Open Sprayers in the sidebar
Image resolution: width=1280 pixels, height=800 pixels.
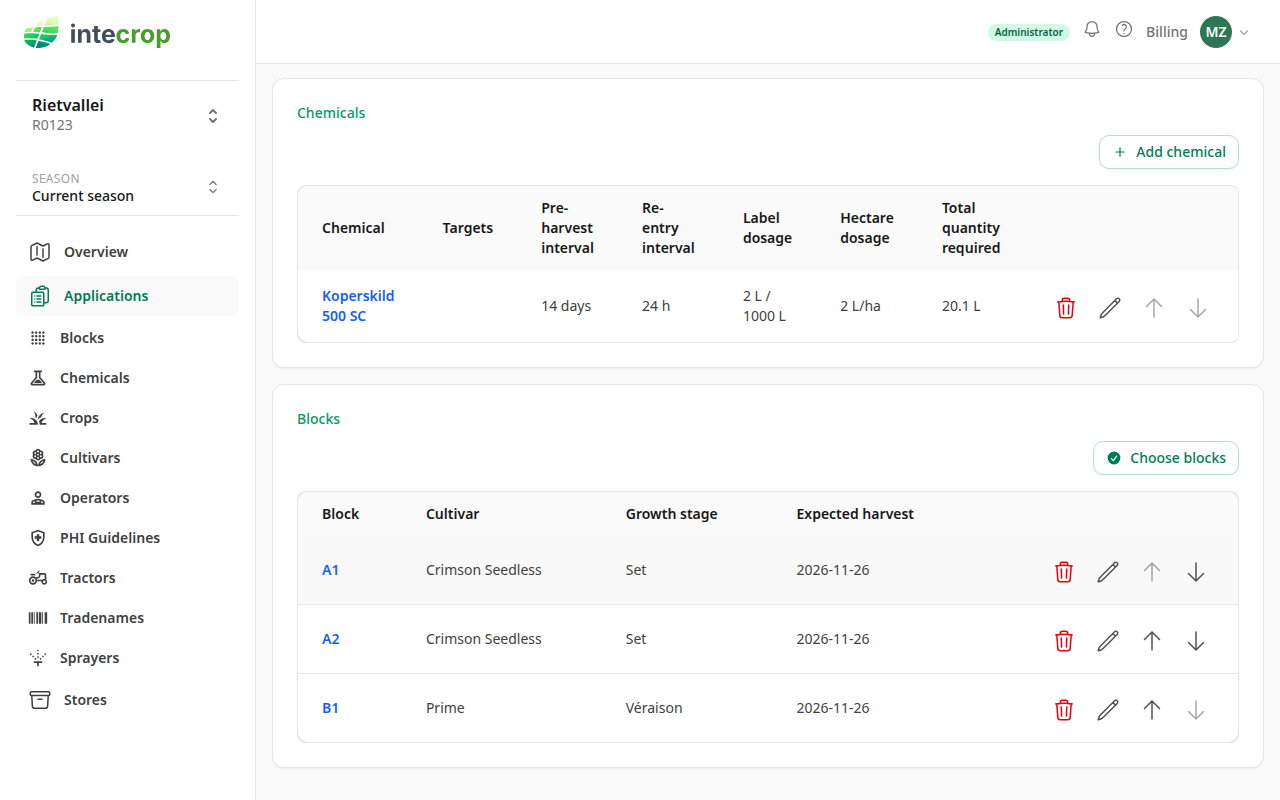[x=127, y=658]
